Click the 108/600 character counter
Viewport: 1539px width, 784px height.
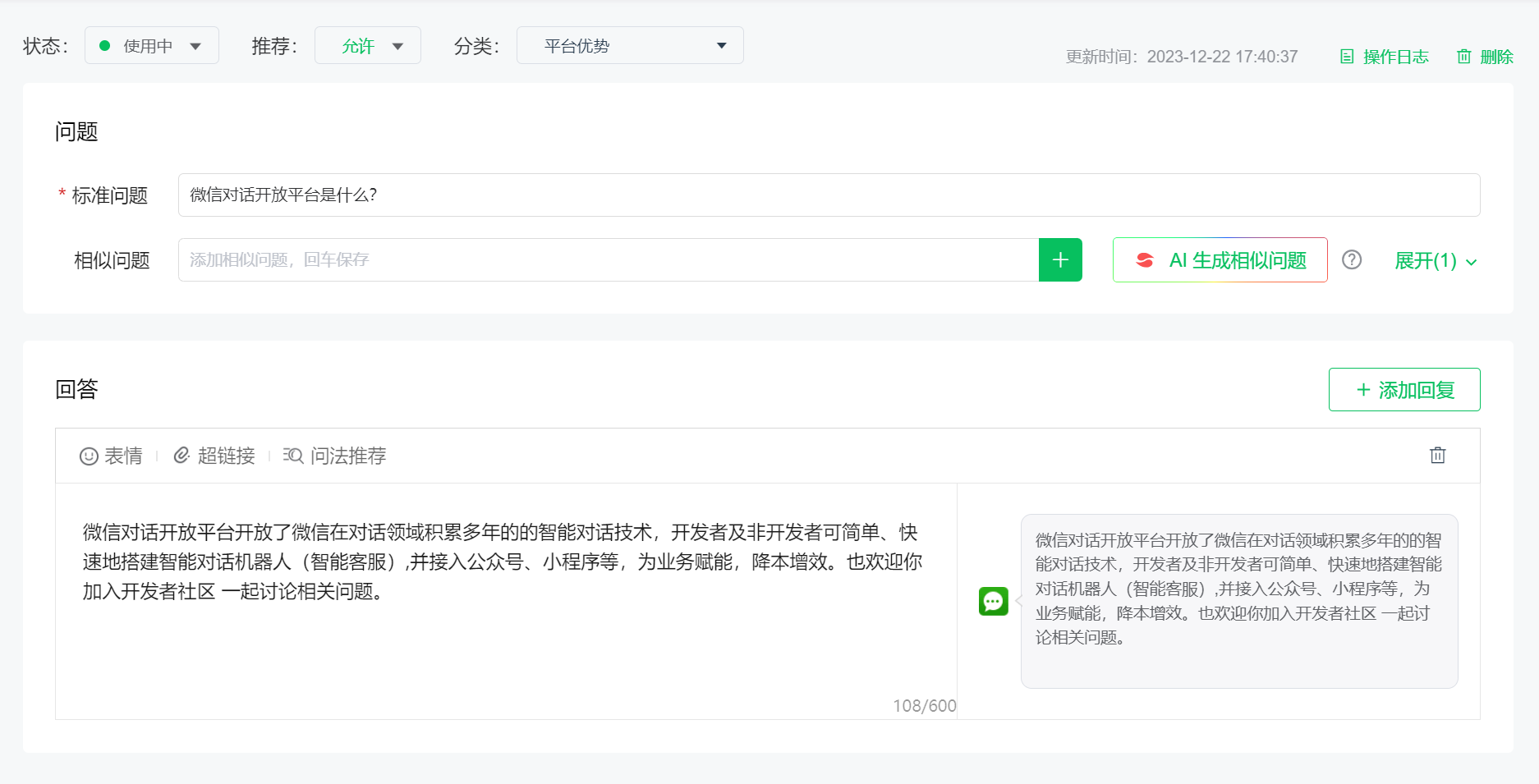tap(924, 706)
